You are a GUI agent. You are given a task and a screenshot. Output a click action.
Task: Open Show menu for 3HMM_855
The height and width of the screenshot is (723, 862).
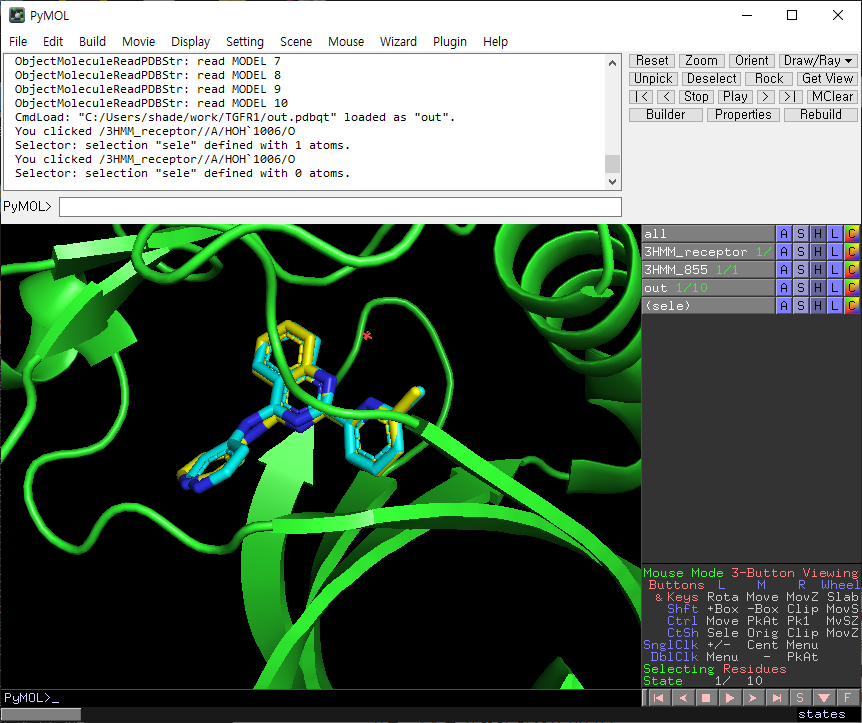(x=801, y=270)
